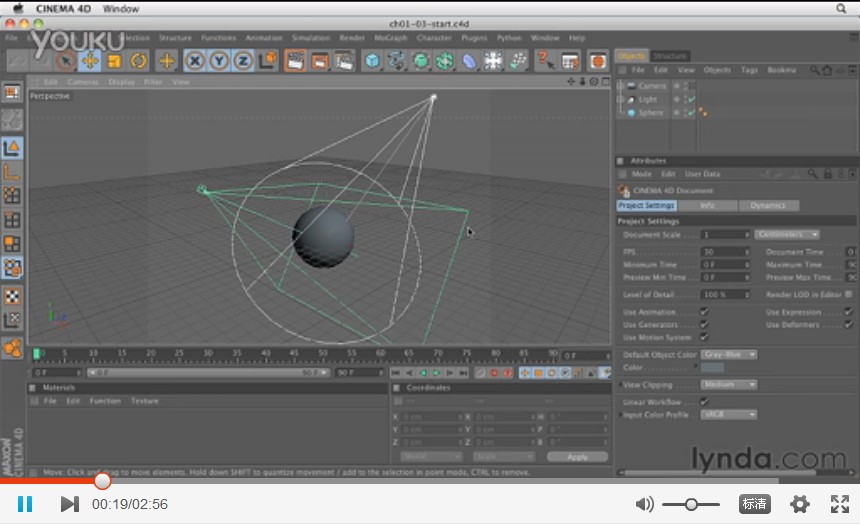Click the orange layout icon at toolbar end

click(x=598, y=61)
